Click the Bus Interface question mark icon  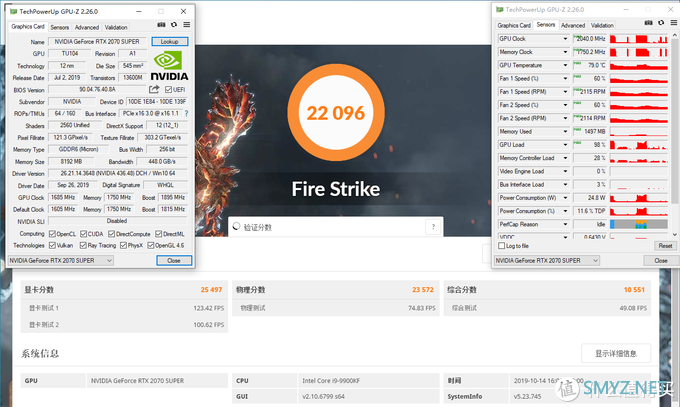[x=186, y=113]
